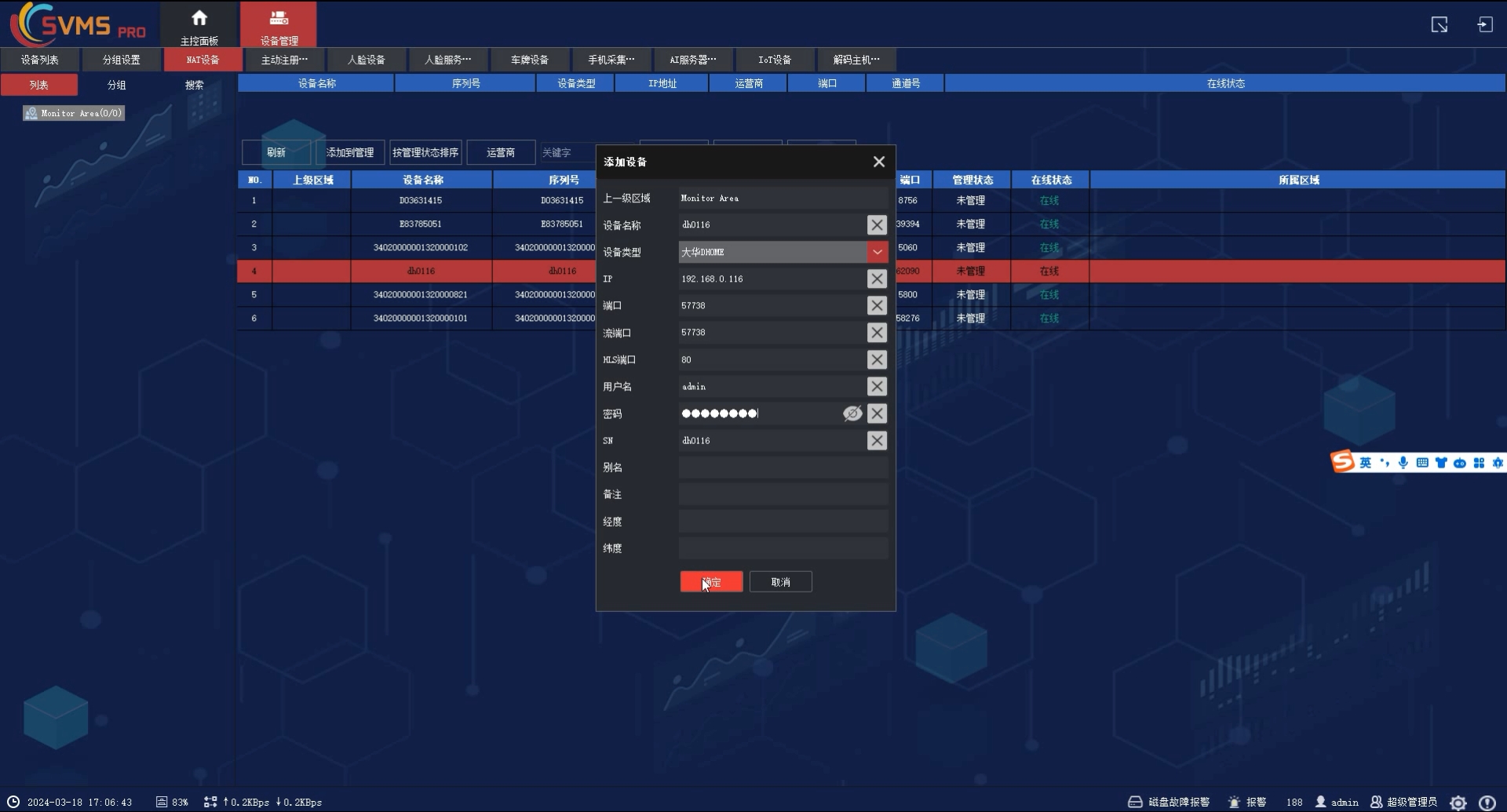Switch to the 人脸设备 tab
The height and width of the screenshot is (812, 1507).
point(367,60)
